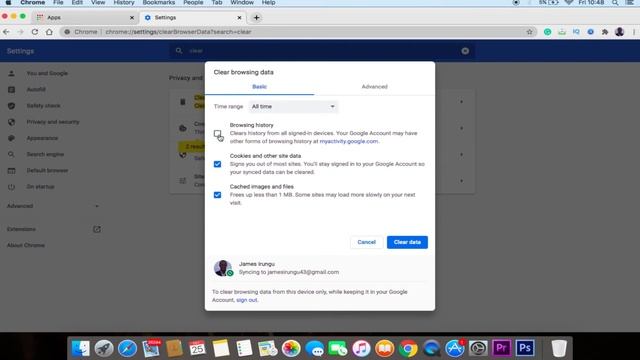Viewport: 640px width, 360px height.
Task: Expand the site settings row arrow
Action: [x=461, y=181]
